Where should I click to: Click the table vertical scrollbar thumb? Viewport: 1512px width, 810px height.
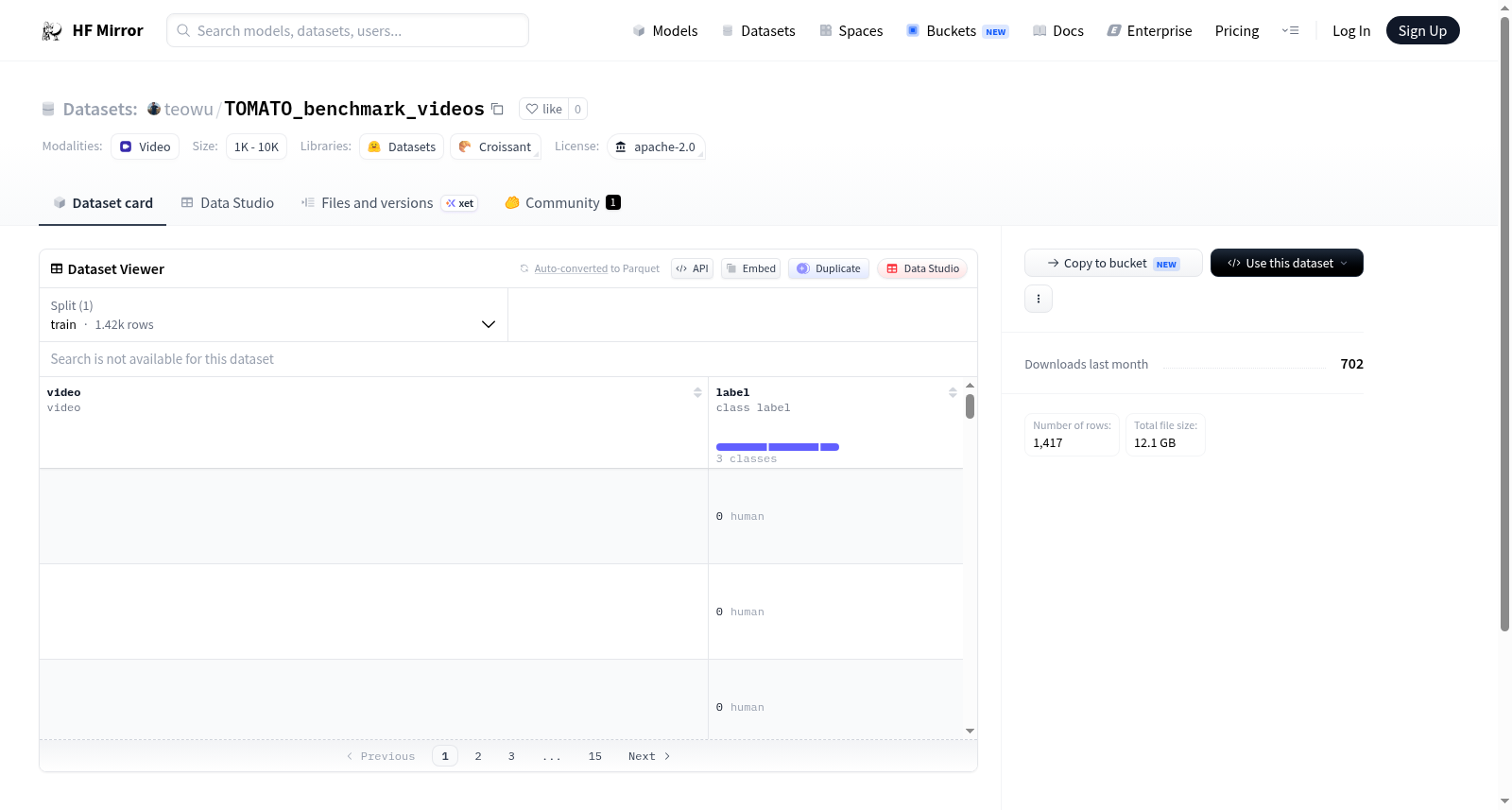[x=970, y=406]
